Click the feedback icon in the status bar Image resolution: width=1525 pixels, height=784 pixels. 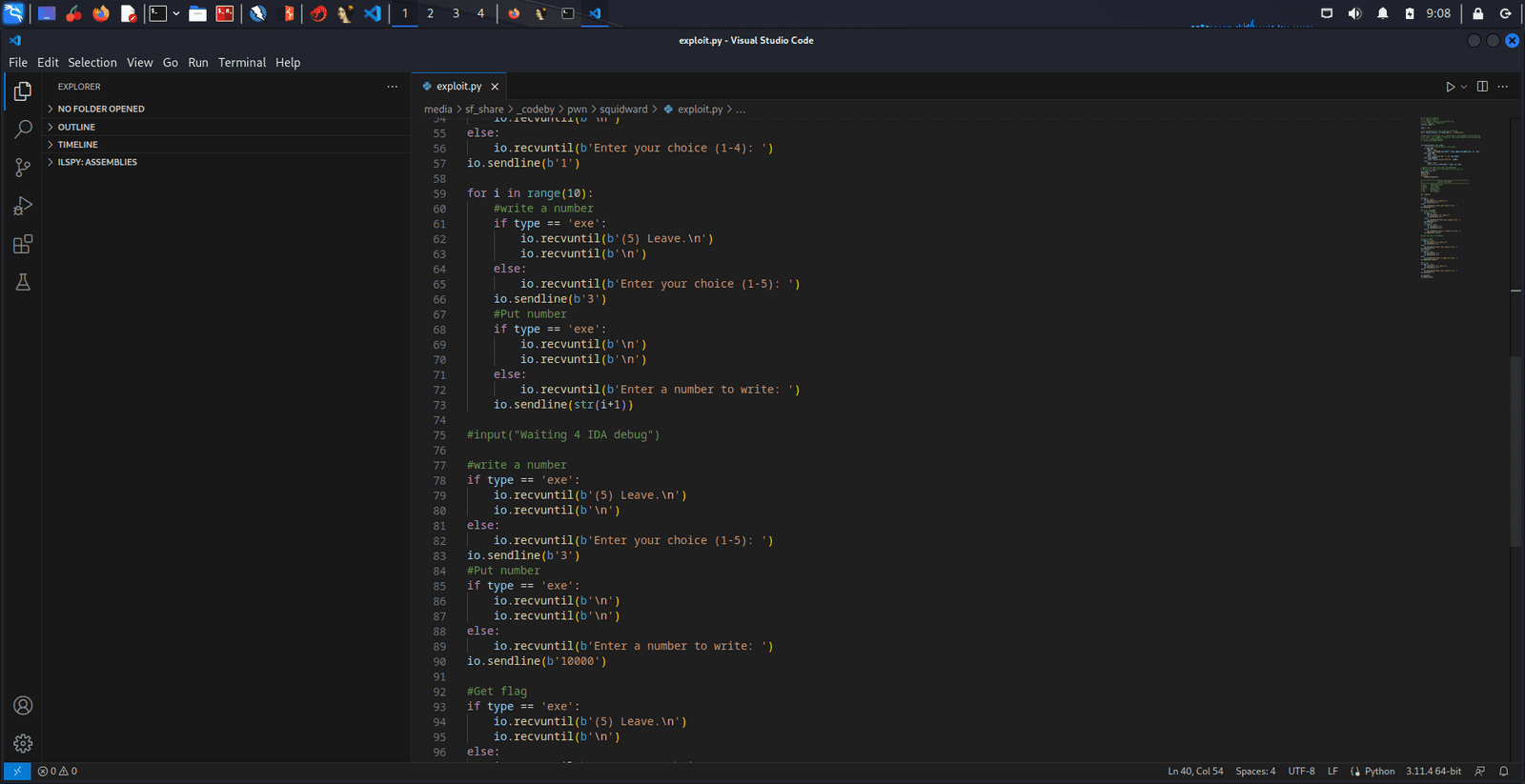coord(1480,771)
